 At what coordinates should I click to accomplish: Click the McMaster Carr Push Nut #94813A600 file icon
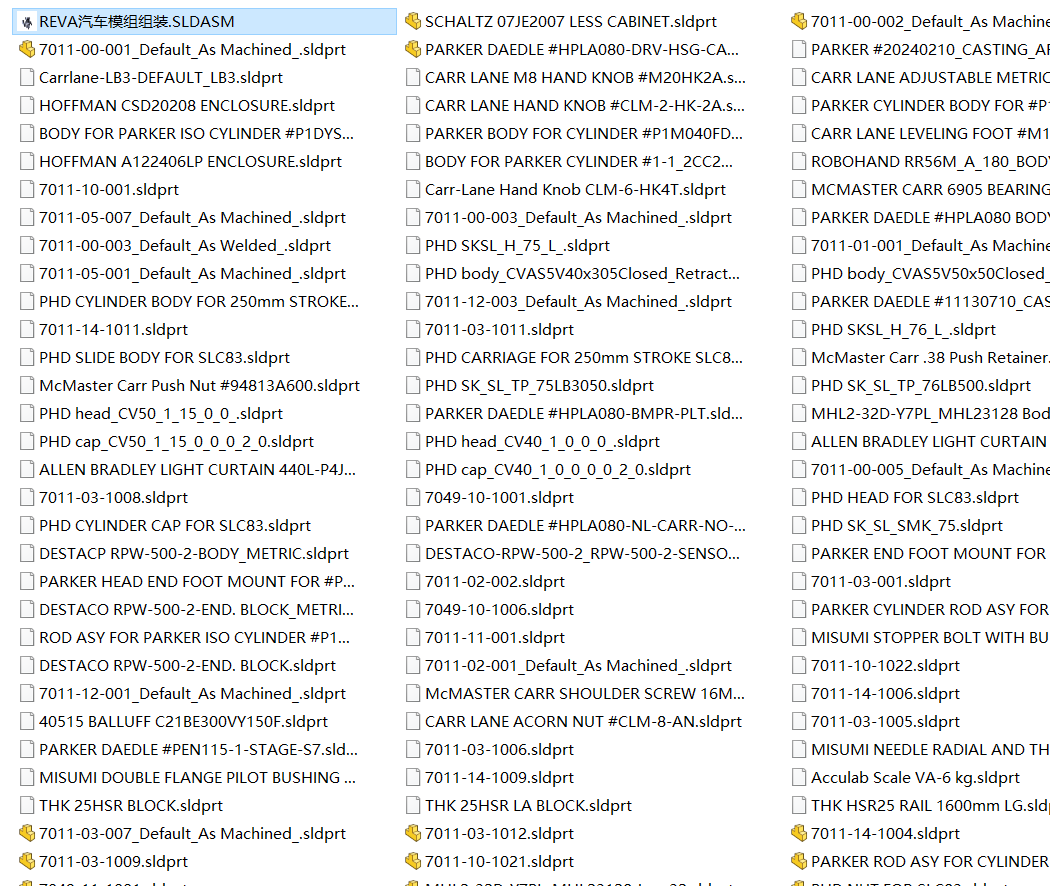pyautogui.click(x=27, y=386)
